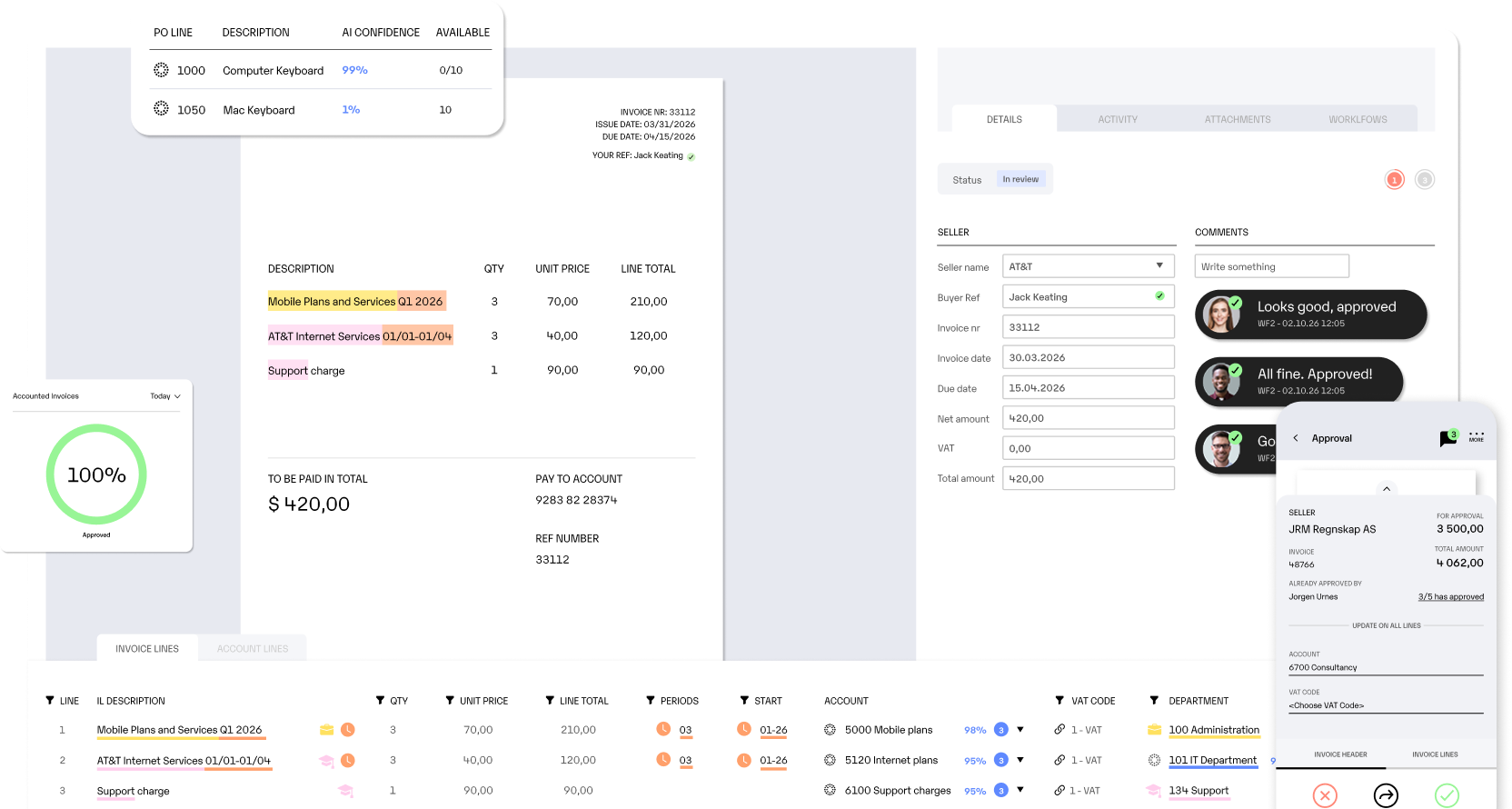The image size is (1512, 809).
Task: Open the 6700 Consultancy account field
Action: 1386,667
